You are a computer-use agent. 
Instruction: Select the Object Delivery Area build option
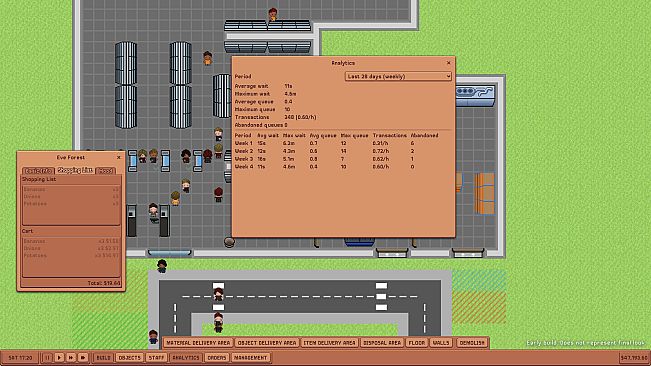coord(267,343)
